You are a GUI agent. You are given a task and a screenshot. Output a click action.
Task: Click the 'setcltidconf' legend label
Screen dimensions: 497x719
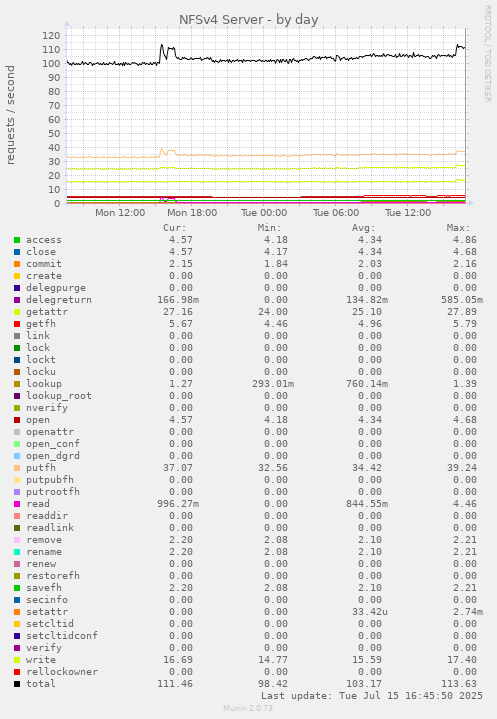click(x=62, y=636)
